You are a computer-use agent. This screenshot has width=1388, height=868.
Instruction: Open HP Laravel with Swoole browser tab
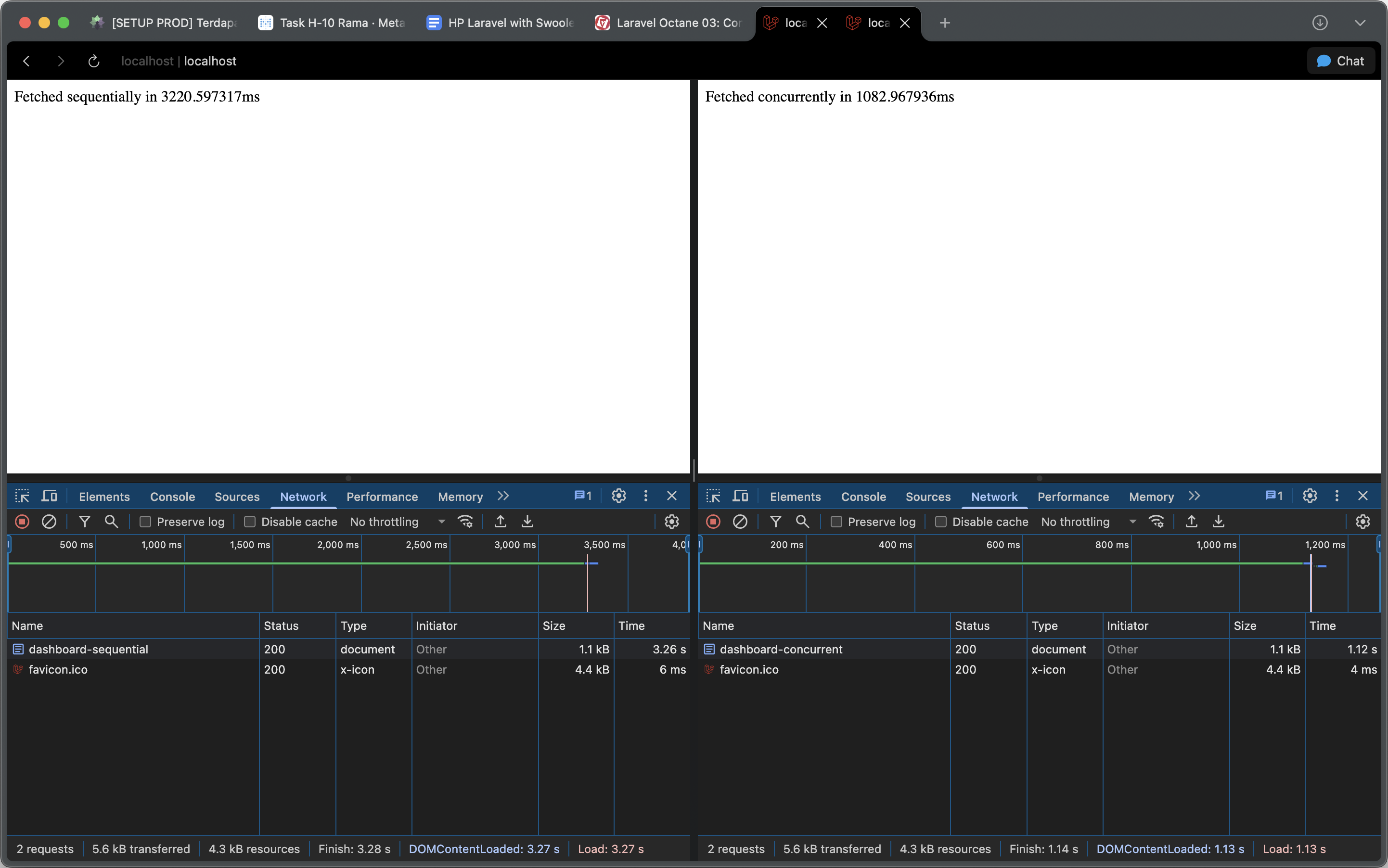pos(500,23)
